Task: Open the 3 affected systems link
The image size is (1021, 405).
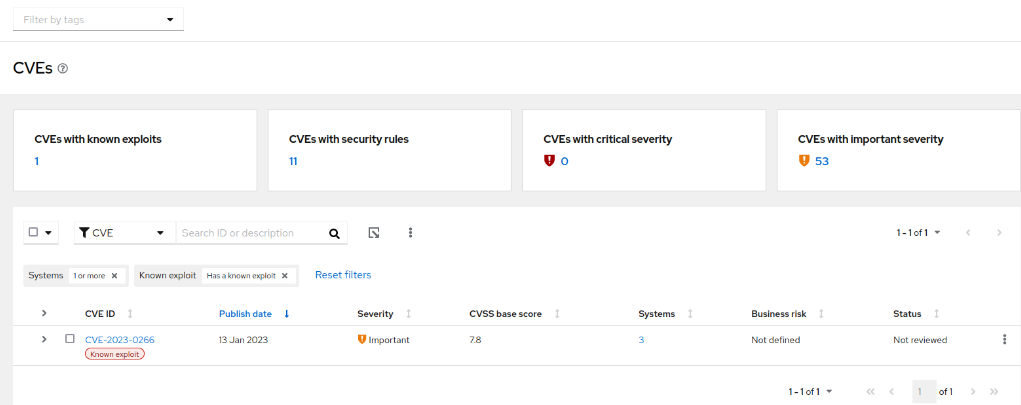Action: point(641,340)
